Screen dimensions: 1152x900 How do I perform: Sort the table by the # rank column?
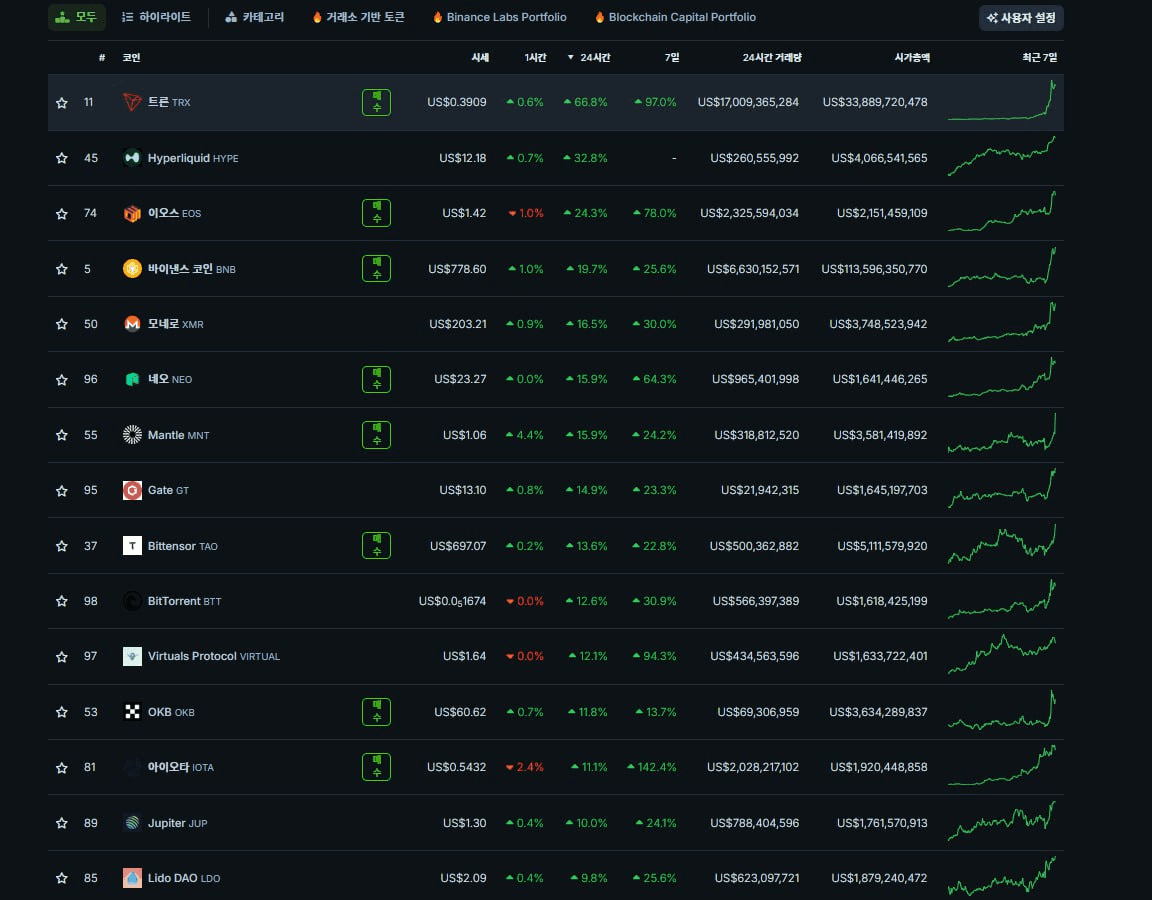click(x=101, y=57)
